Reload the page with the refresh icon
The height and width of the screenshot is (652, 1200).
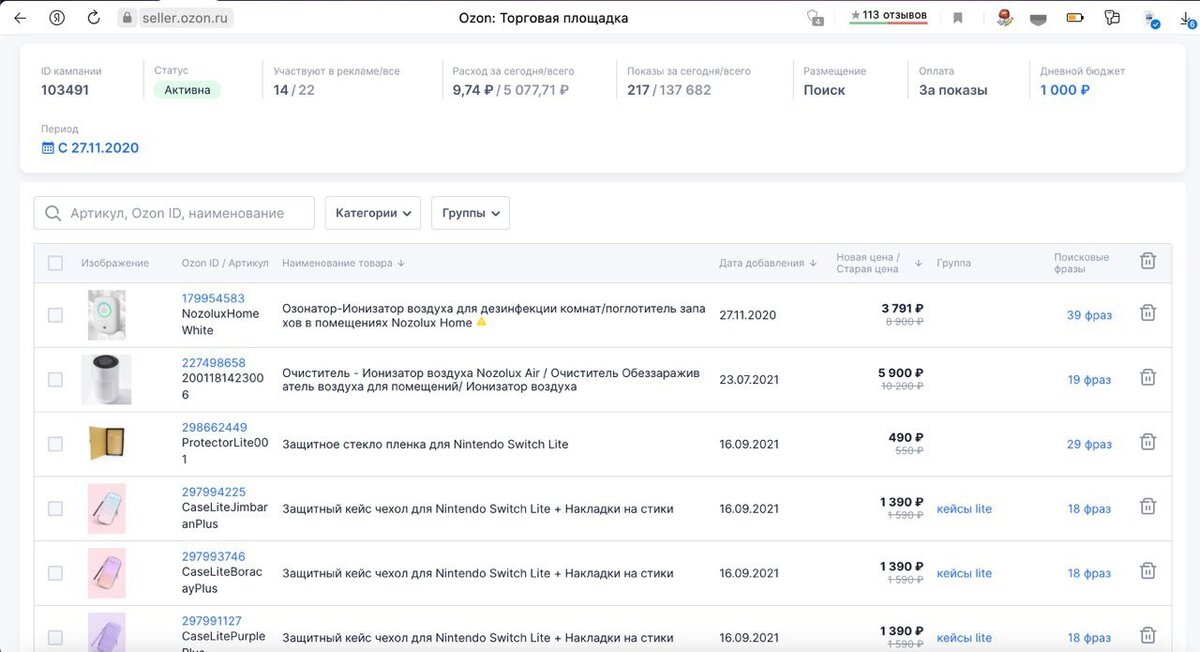(93, 18)
